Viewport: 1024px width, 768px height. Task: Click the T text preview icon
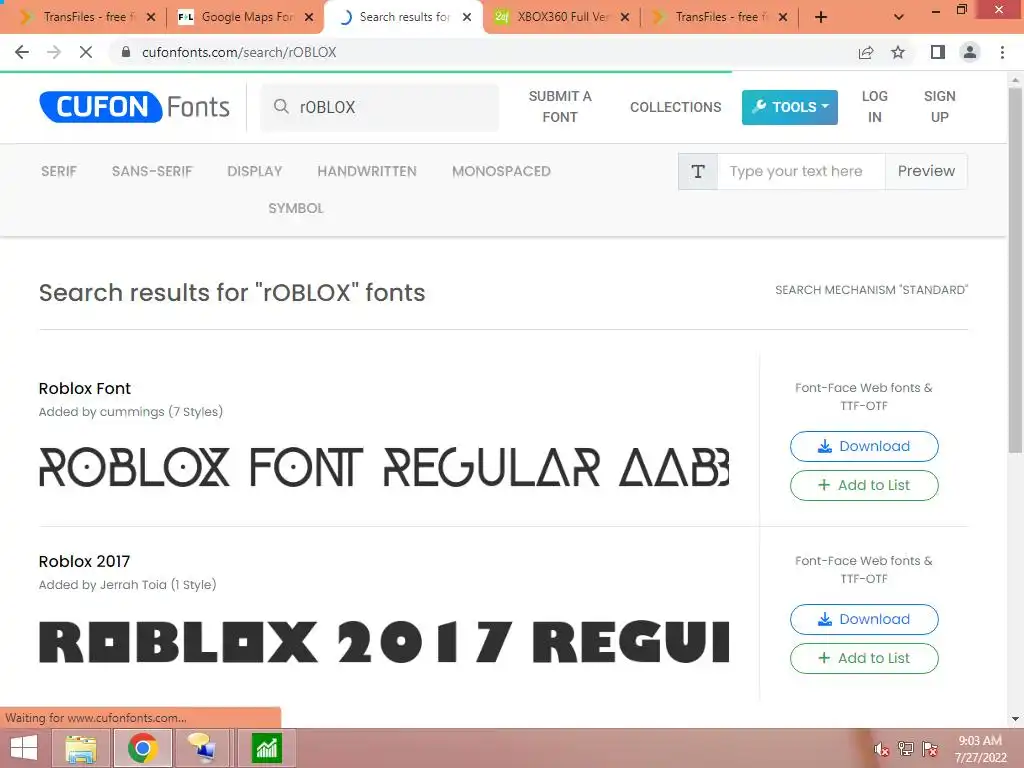pos(698,171)
